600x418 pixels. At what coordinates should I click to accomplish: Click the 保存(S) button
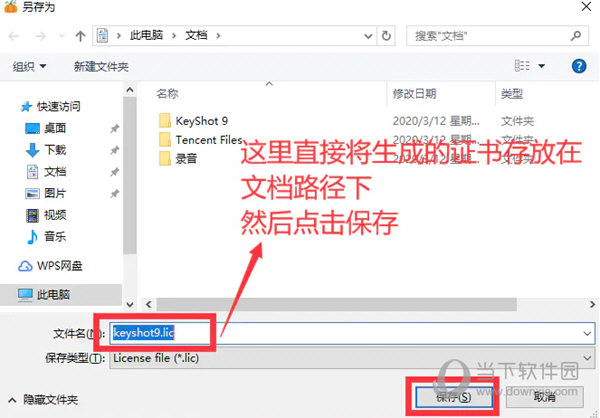[453, 397]
